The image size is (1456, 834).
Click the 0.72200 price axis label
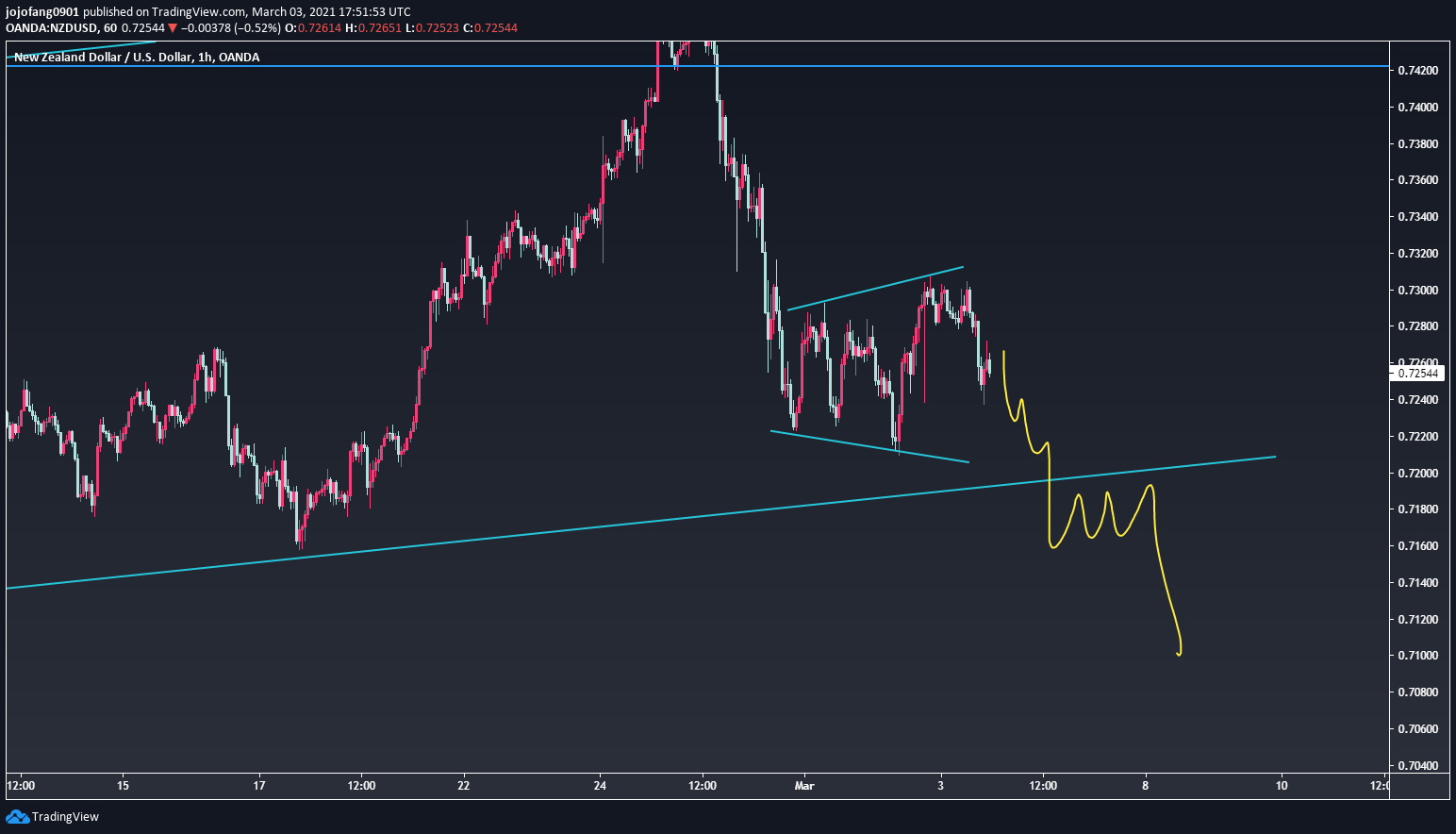(x=1417, y=437)
